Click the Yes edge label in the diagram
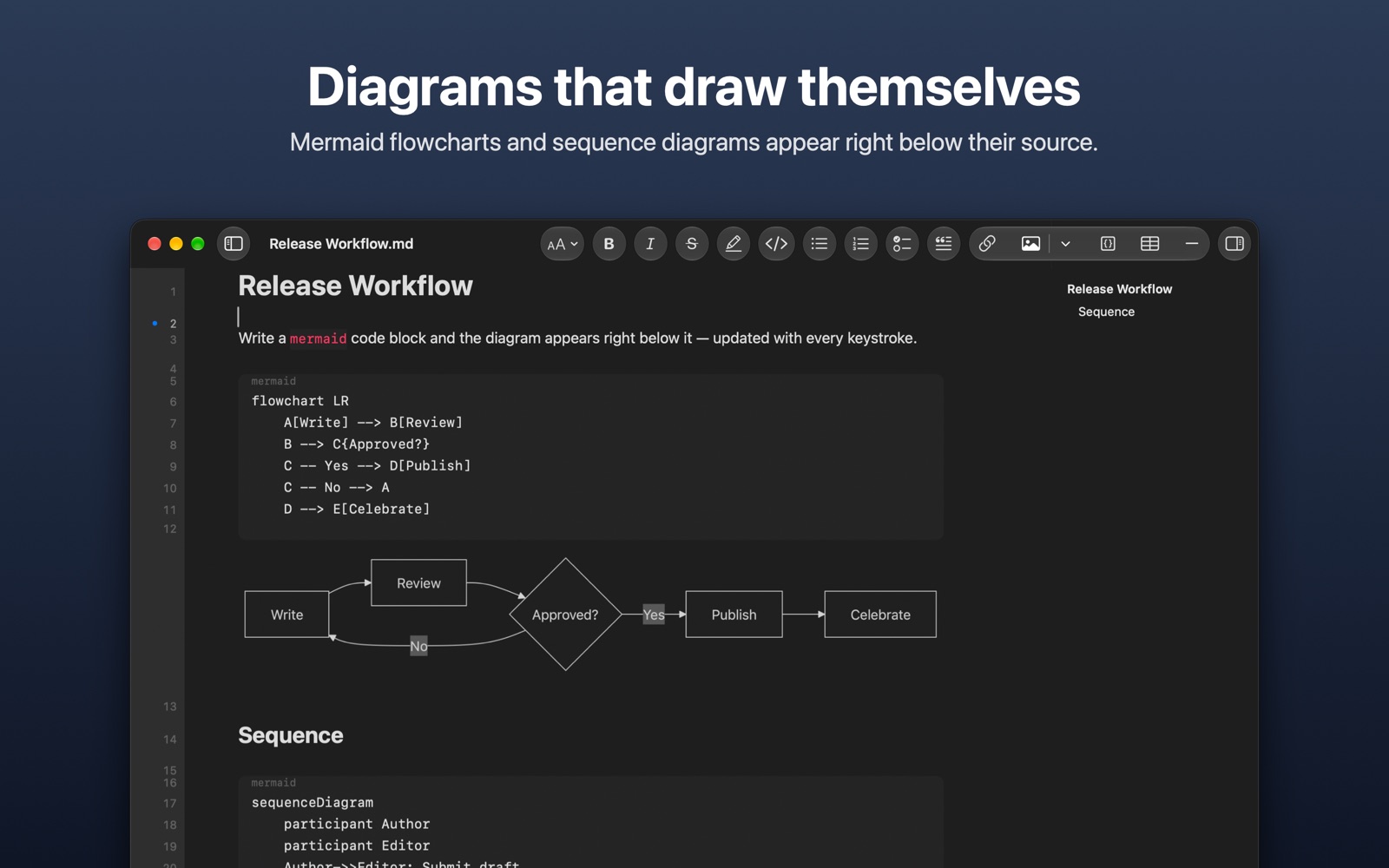Screen dimensions: 1389x868 tap(654, 615)
